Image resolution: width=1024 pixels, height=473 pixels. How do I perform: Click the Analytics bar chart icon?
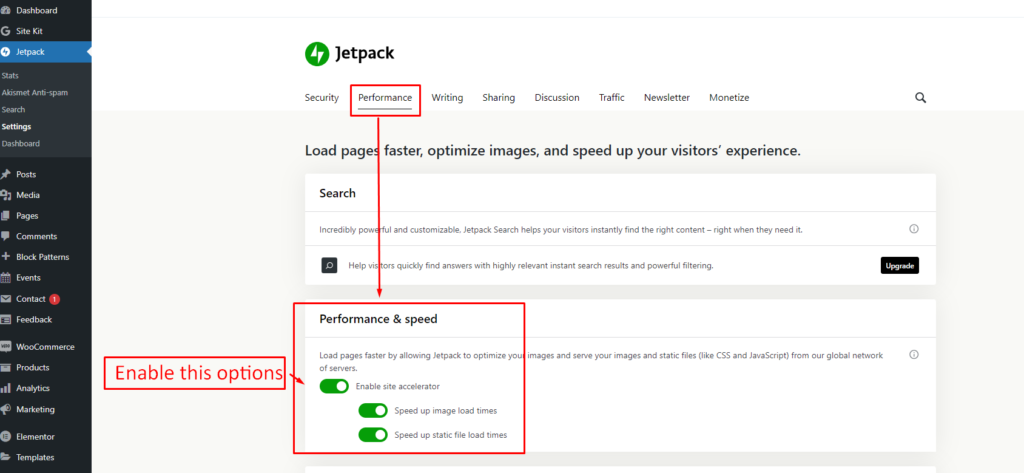tap(5, 388)
